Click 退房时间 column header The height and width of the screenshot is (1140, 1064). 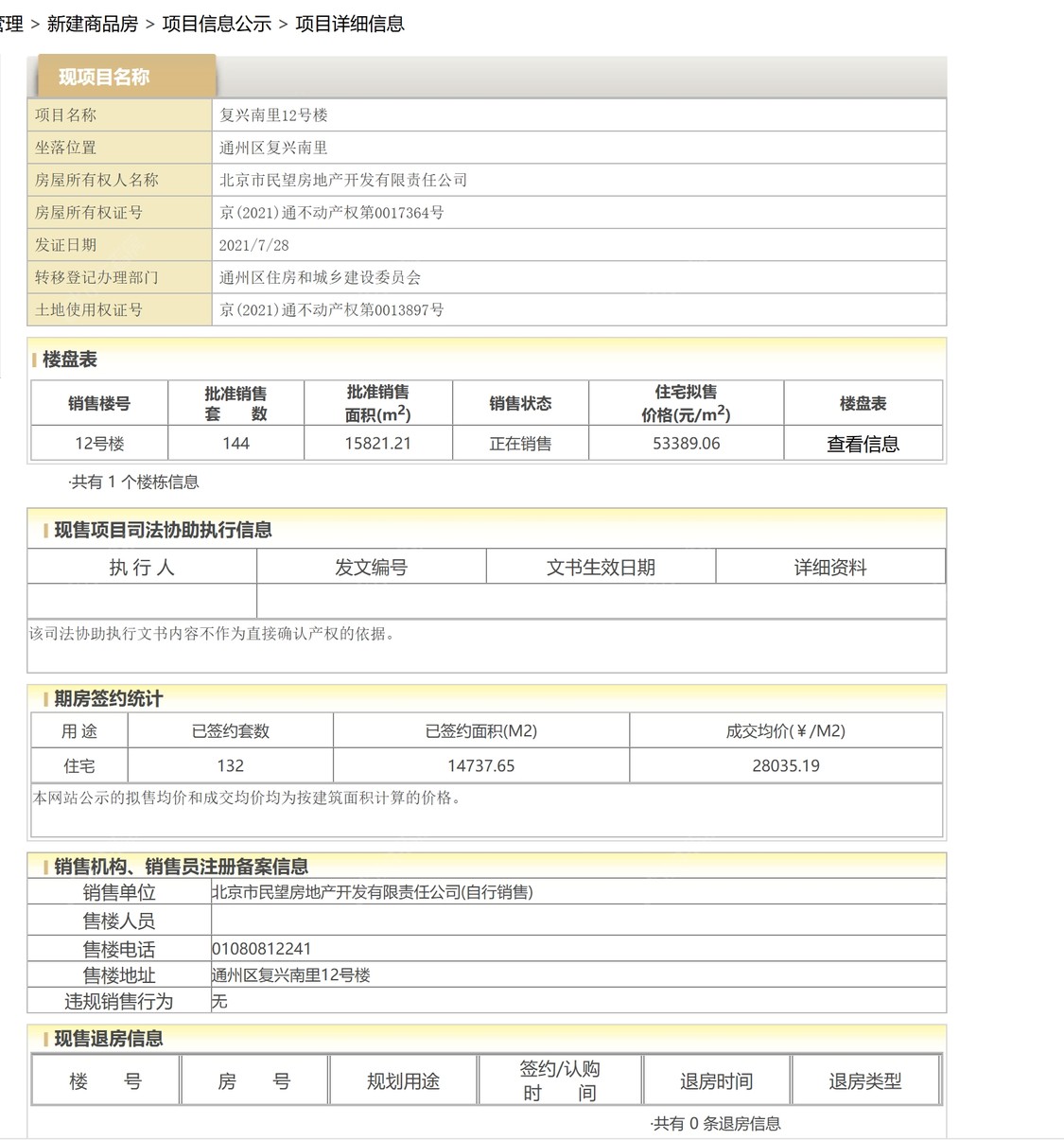[x=716, y=1080]
